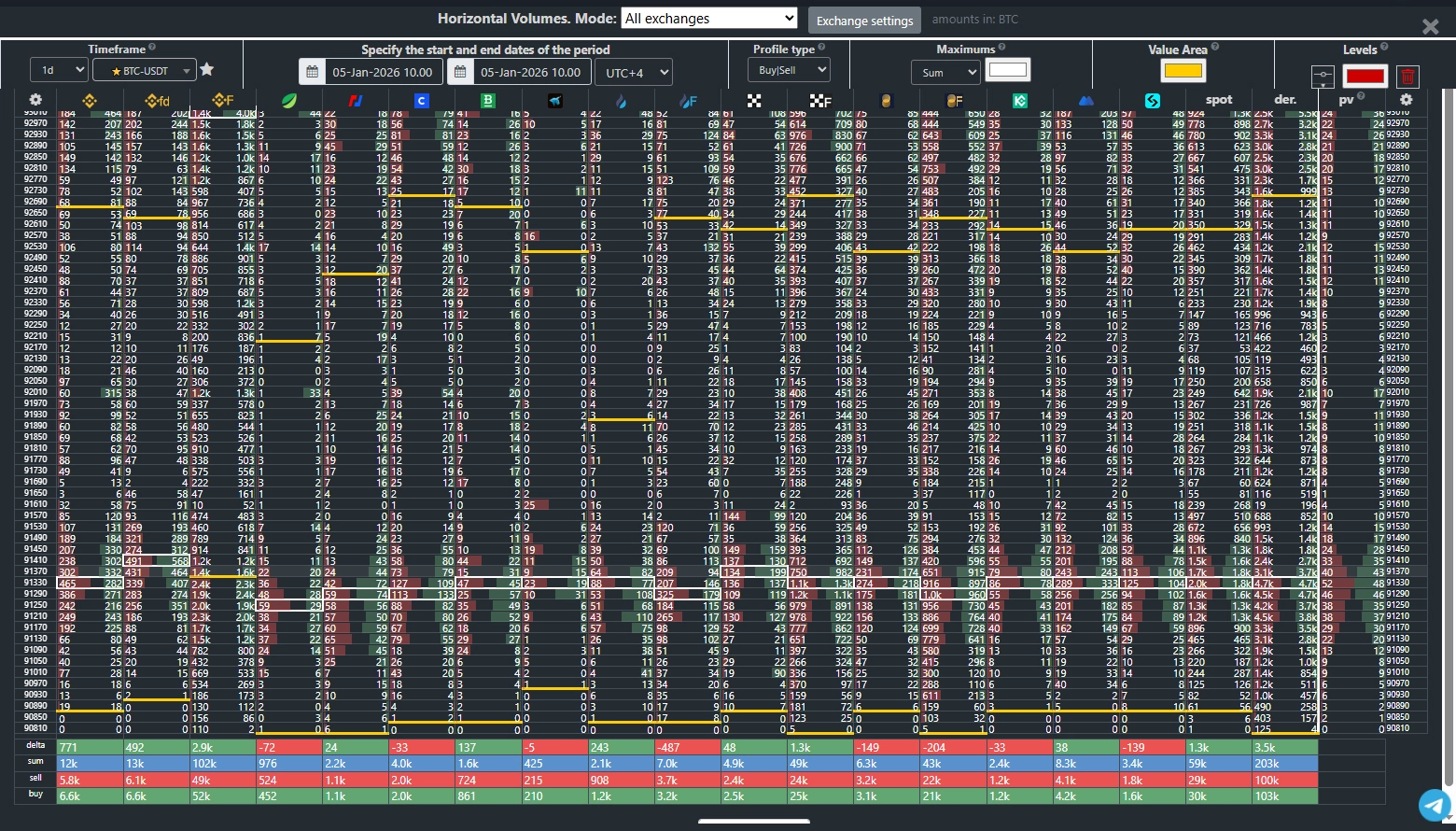This screenshot has height=831, width=1456.
Task: Delete levels with the red trash icon
Action: (1408, 77)
